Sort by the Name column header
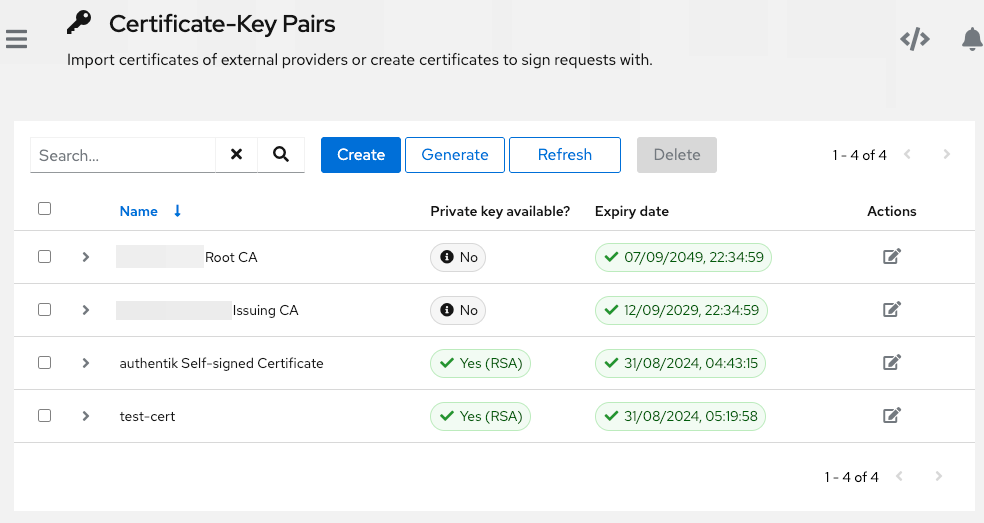The width and height of the screenshot is (984, 523). tap(139, 211)
